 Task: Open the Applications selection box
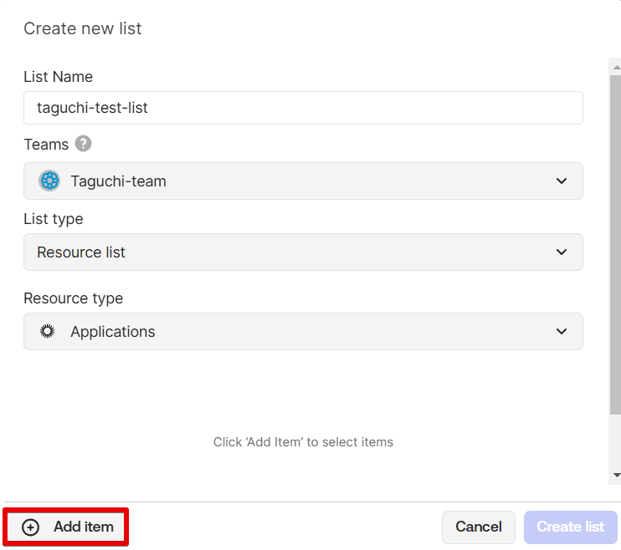(302, 332)
